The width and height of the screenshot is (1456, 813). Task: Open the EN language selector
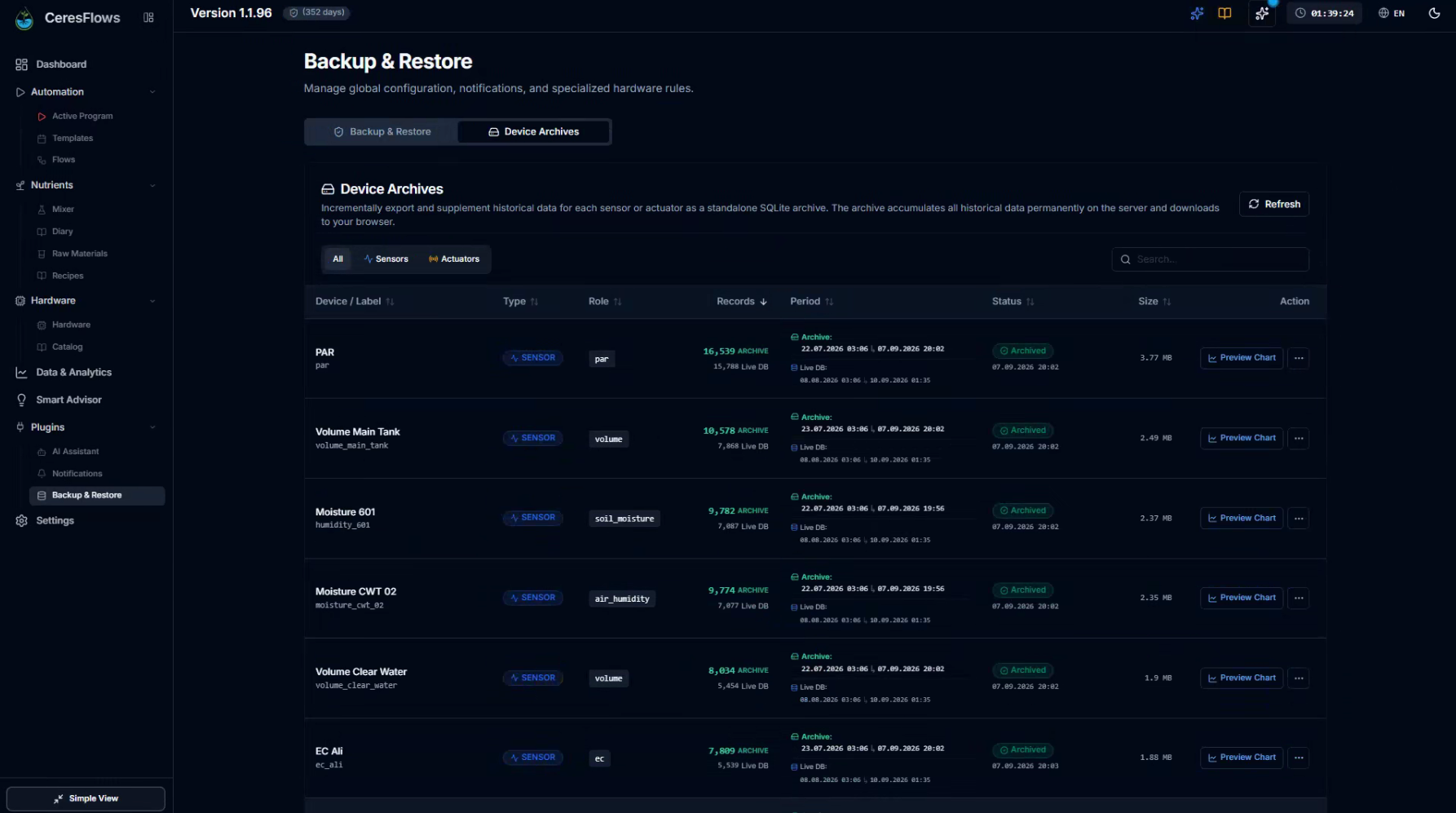tap(1392, 13)
